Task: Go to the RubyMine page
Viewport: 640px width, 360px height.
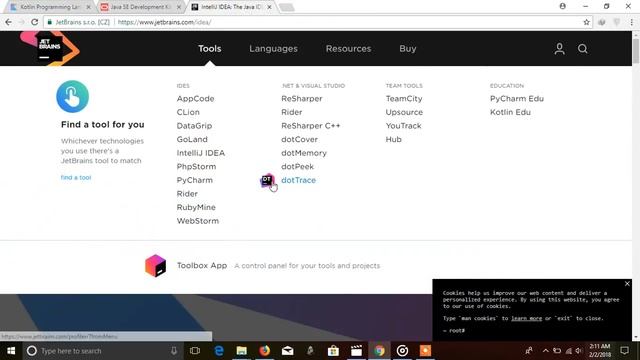Action: coord(196,207)
